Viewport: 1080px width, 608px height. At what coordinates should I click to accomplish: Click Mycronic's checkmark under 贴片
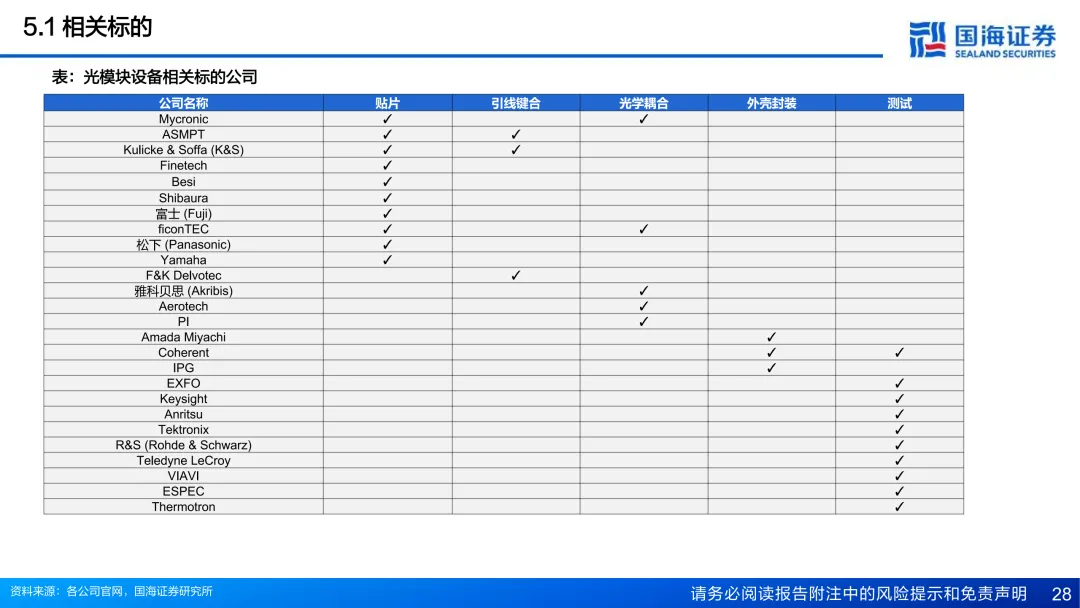387,119
